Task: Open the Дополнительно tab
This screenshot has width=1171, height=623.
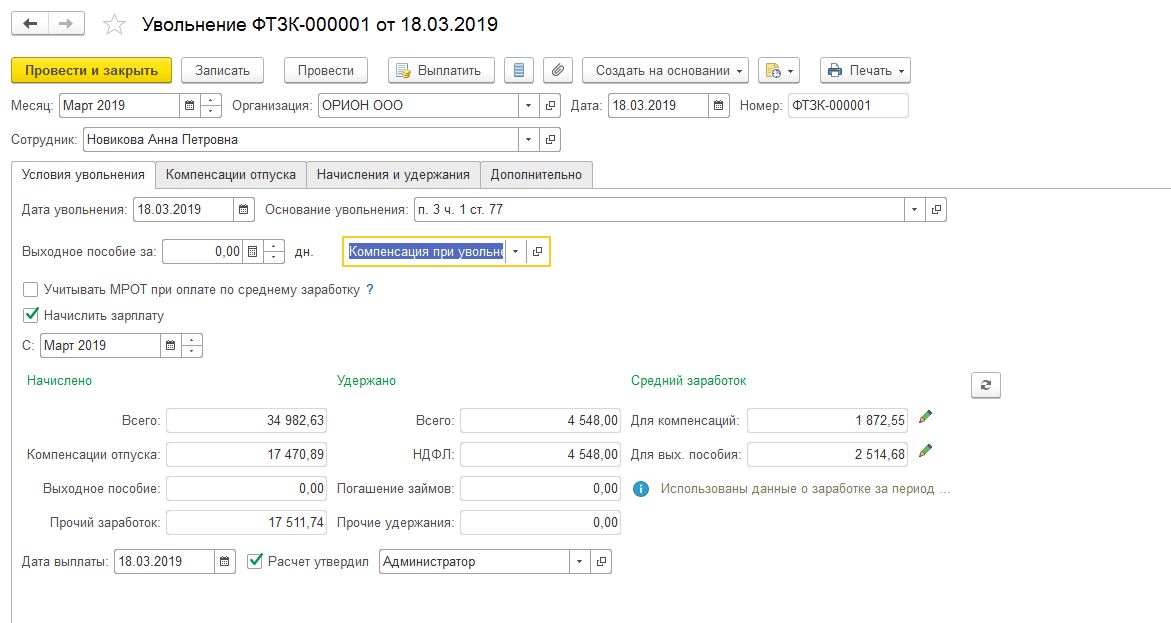Action: click(x=536, y=174)
